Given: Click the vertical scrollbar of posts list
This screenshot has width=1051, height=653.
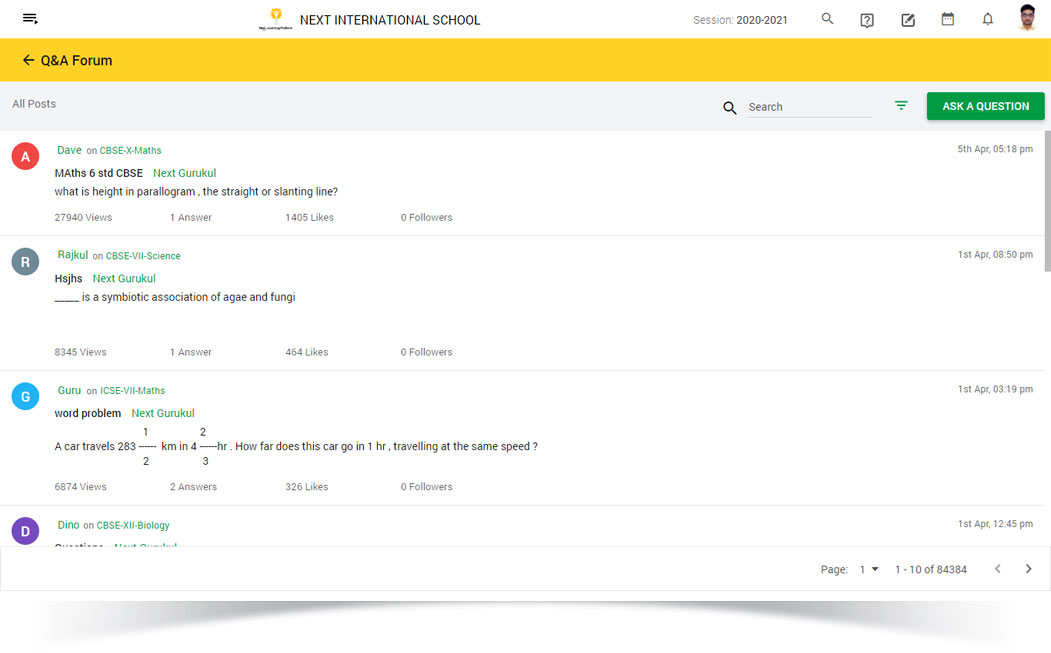Looking at the screenshot, I should (1046, 200).
